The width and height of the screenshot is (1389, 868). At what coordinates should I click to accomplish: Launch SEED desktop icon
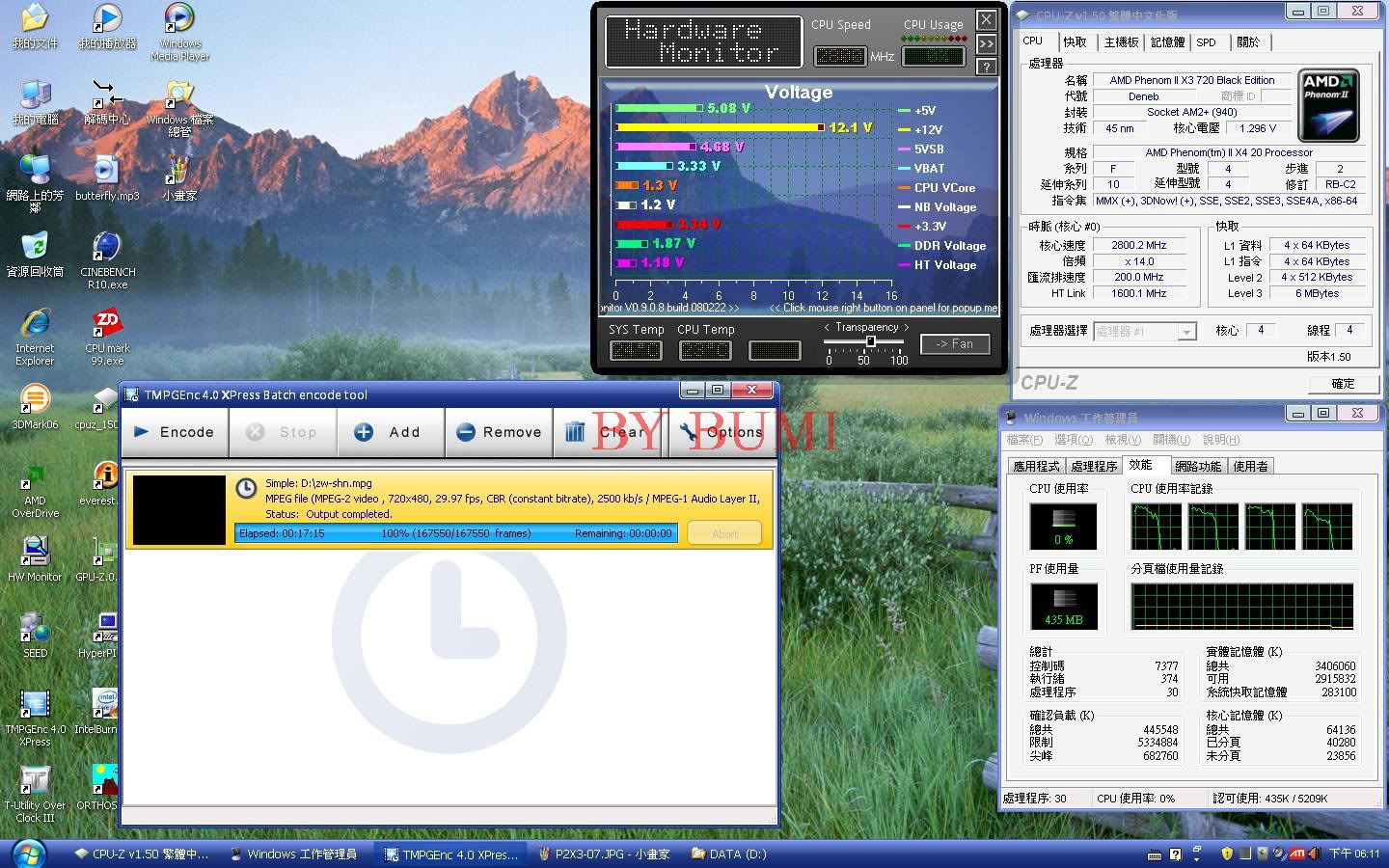coord(35,635)
